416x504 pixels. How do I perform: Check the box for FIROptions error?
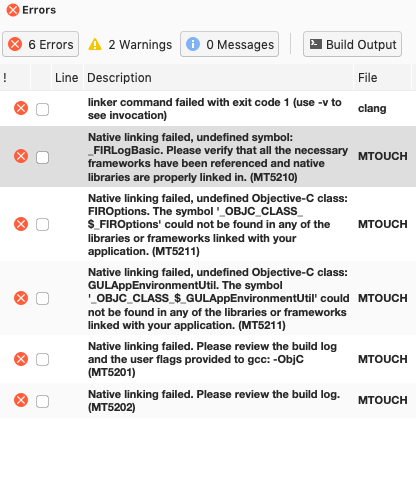42,225
